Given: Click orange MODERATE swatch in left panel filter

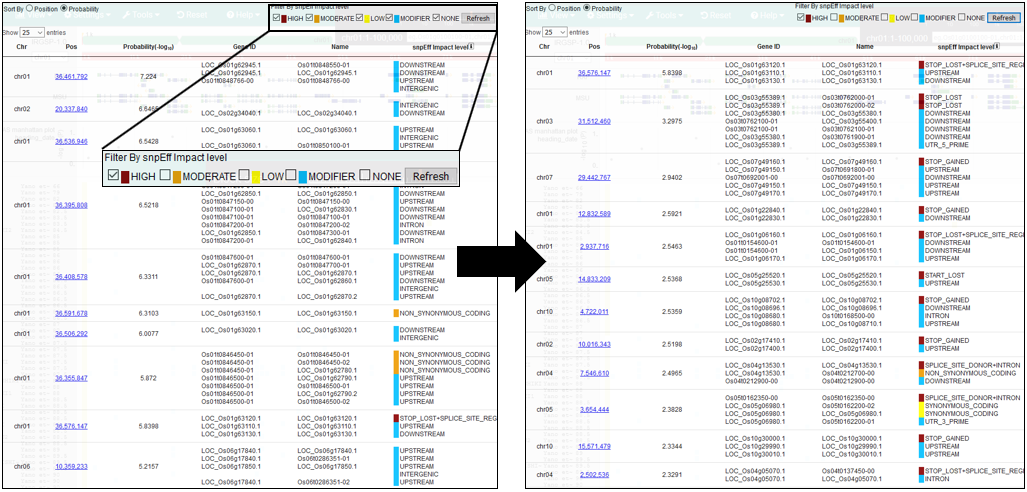Looking at the screenshot, I should 317,19.
